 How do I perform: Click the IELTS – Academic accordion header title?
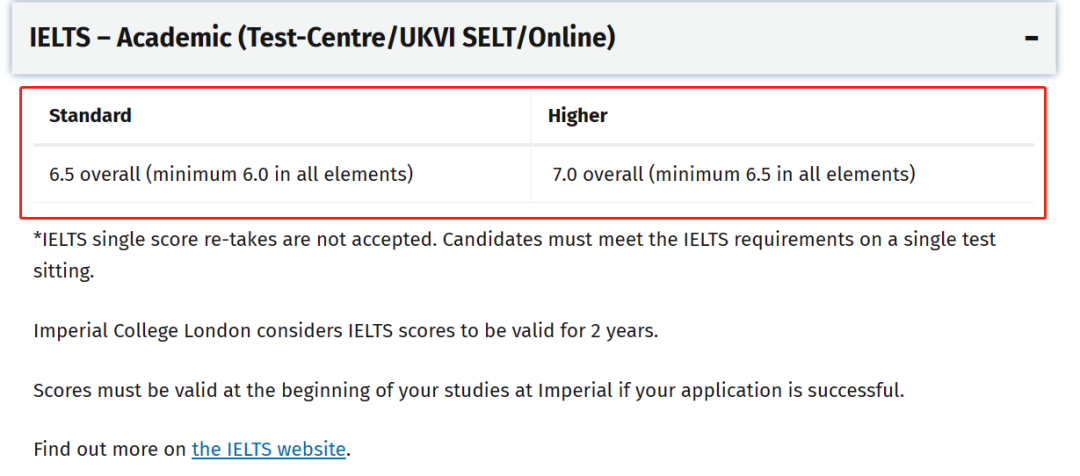[x=322, y=38]
